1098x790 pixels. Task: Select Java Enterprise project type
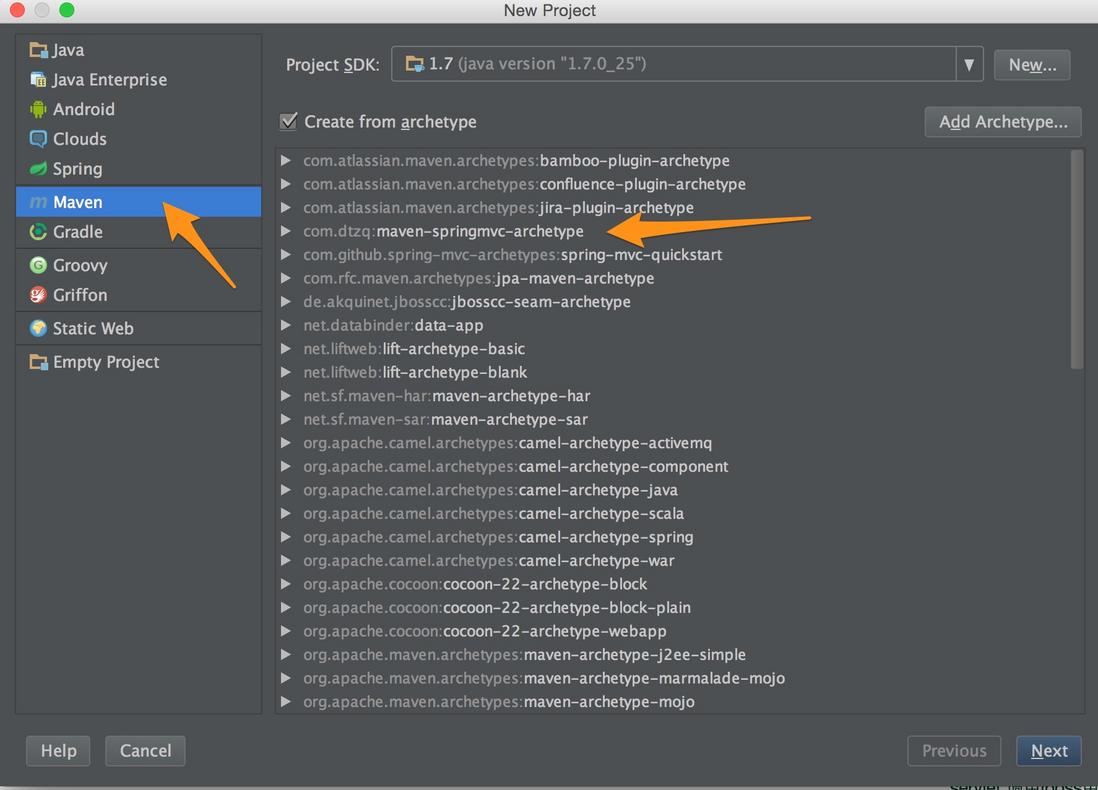coord(139,80)
